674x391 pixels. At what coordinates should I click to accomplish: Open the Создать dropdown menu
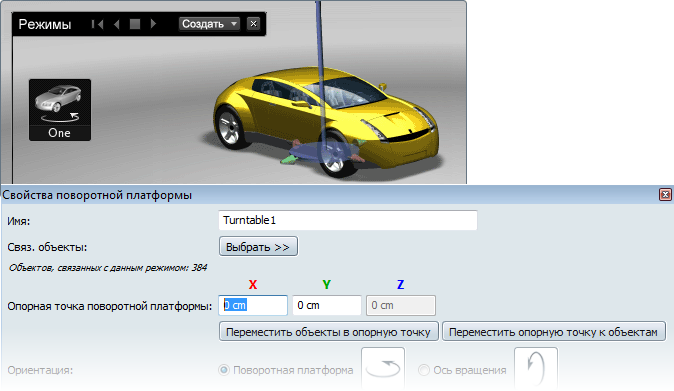click(x=209, y=24)
